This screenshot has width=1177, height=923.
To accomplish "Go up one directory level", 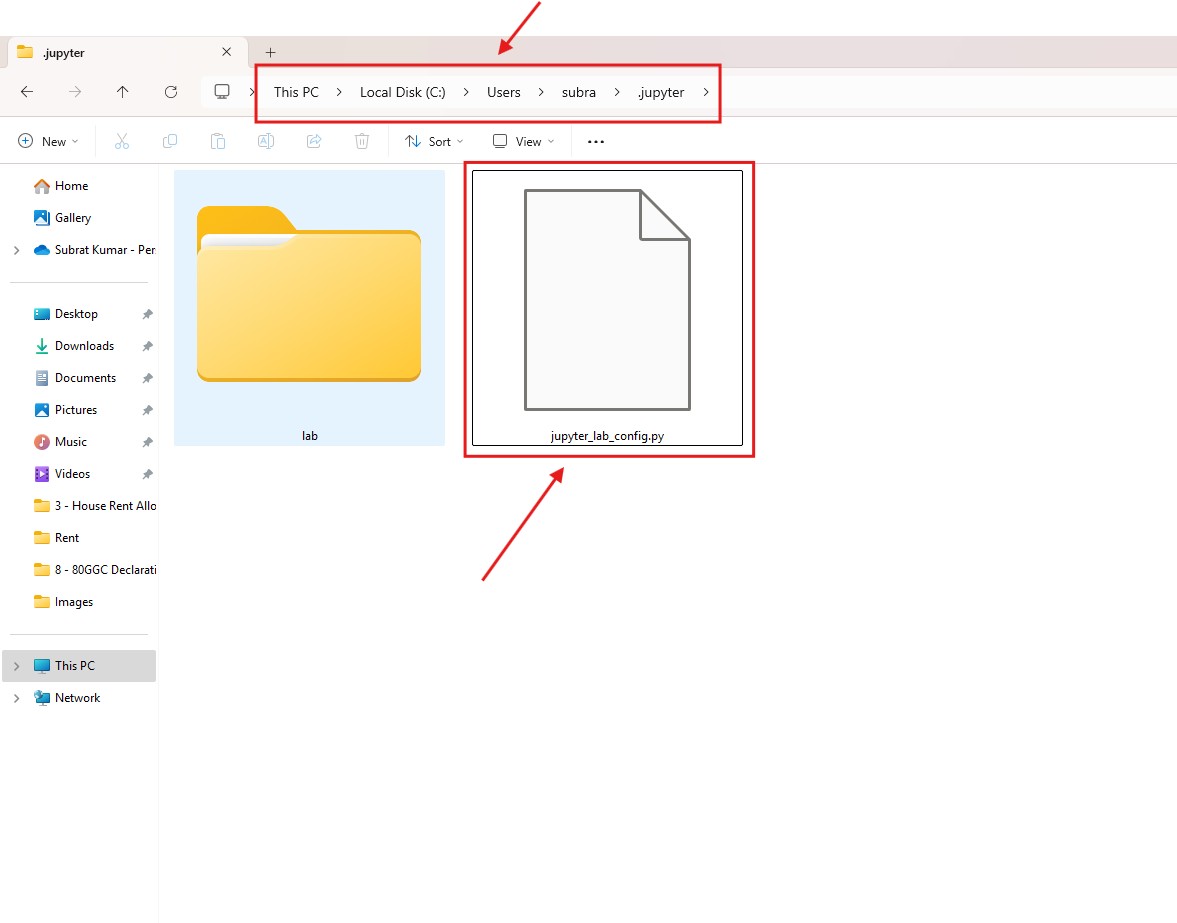I will click(122, 92).
